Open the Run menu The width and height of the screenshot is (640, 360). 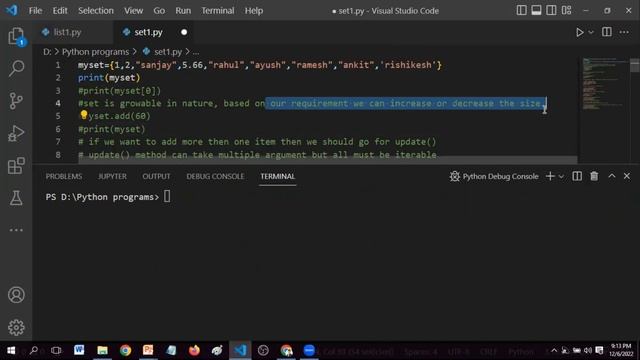click(183, 11)
